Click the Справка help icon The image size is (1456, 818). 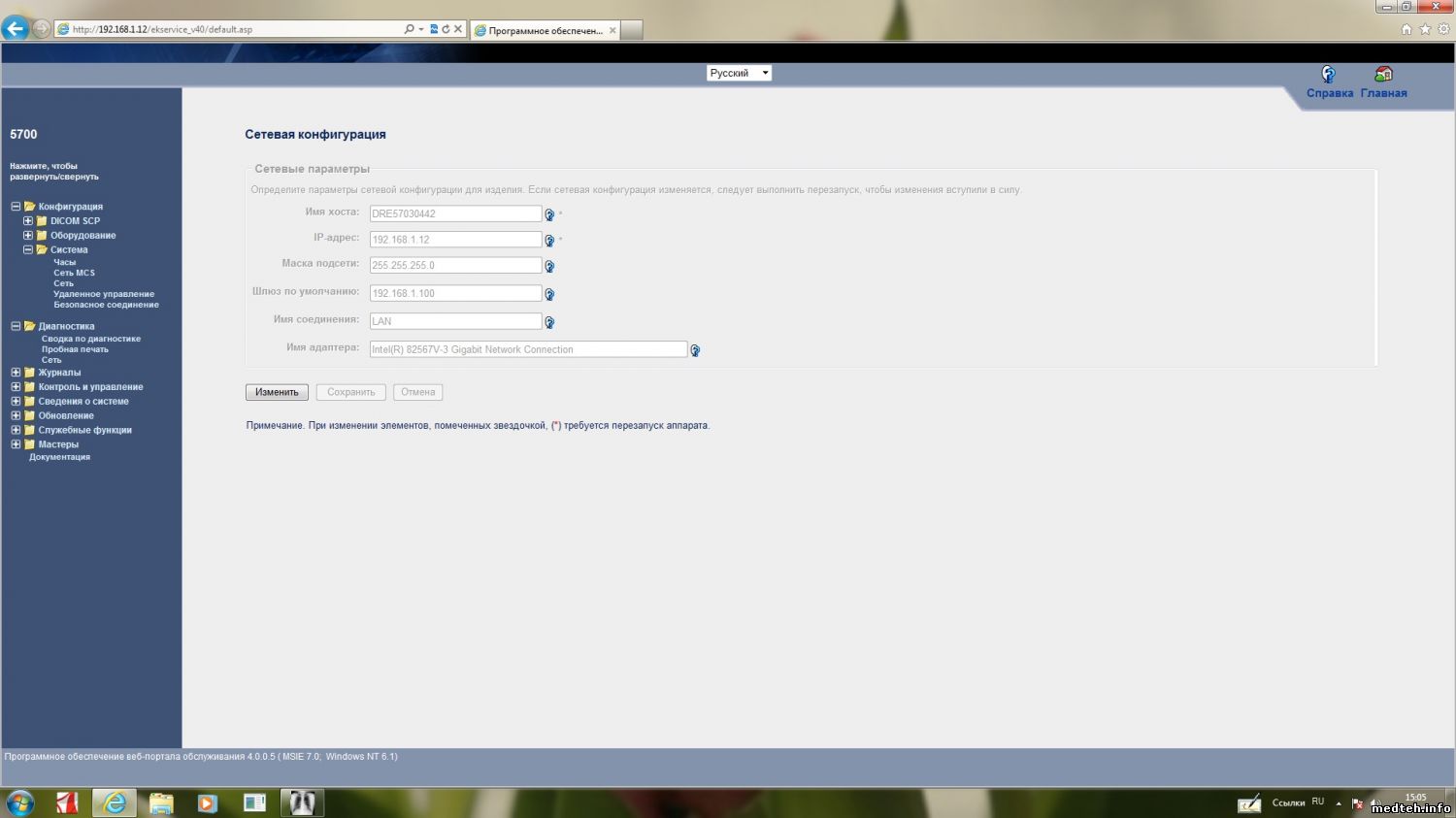pos(1328,75)
